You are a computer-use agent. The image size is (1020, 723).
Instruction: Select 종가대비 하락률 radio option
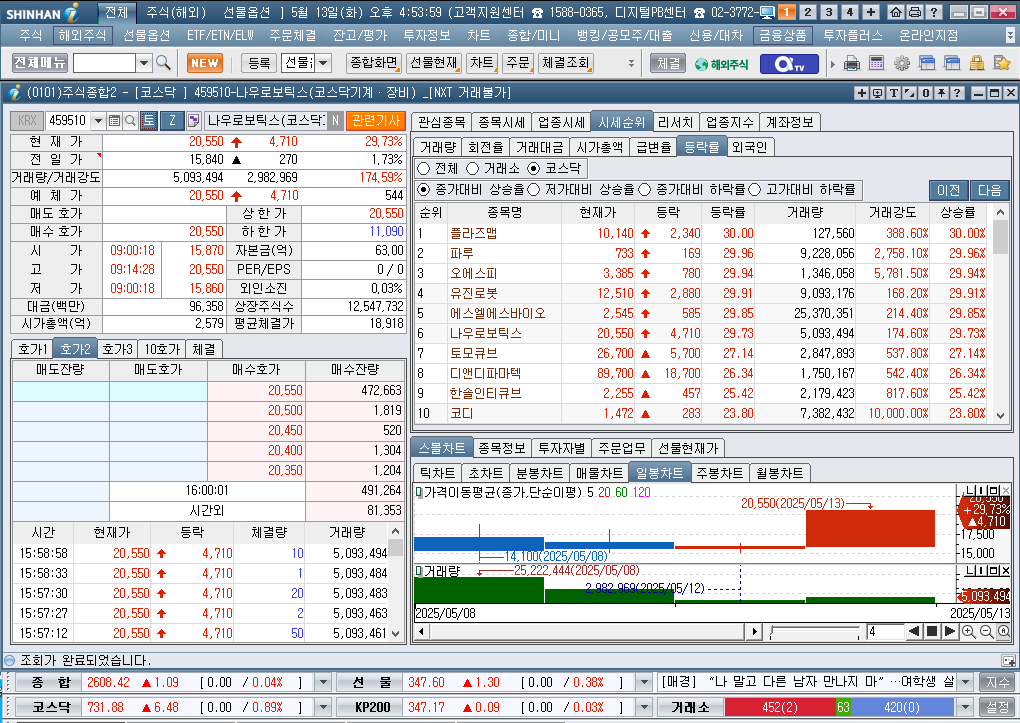coord(645,189)
